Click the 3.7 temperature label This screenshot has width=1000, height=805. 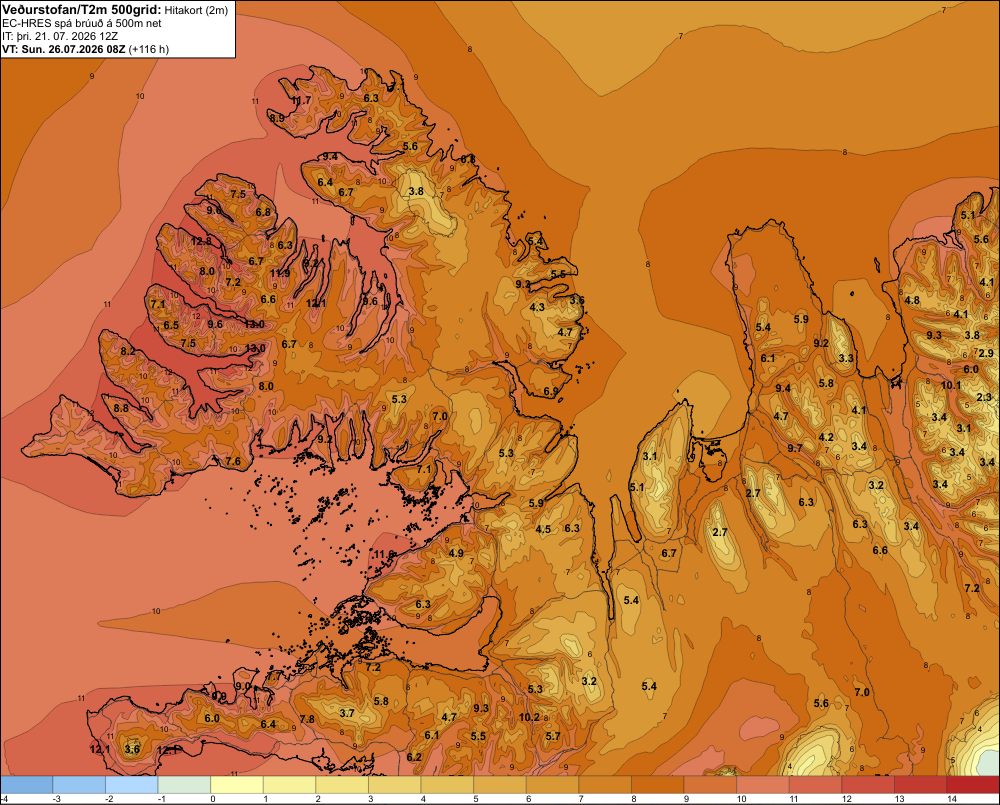pos(347,713)
